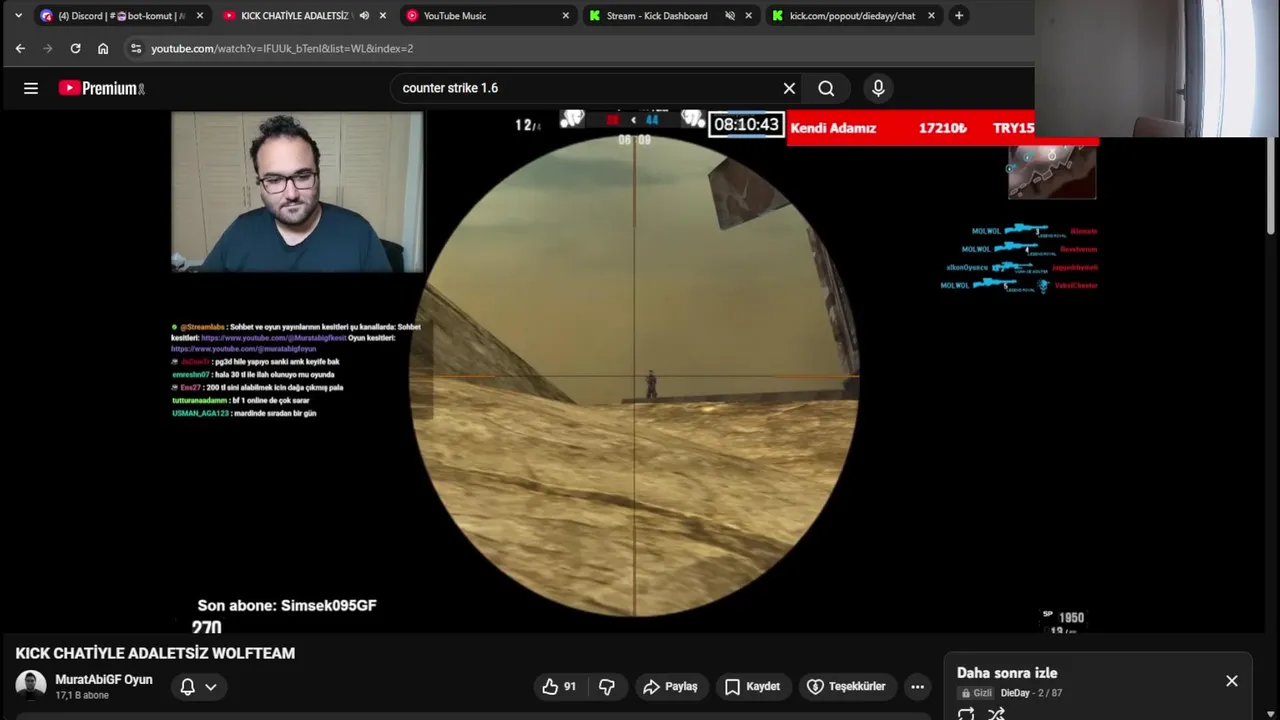This screenshot has height=720, width=1280.
Task: Expand notification options chevron
Action: [211, 687]
